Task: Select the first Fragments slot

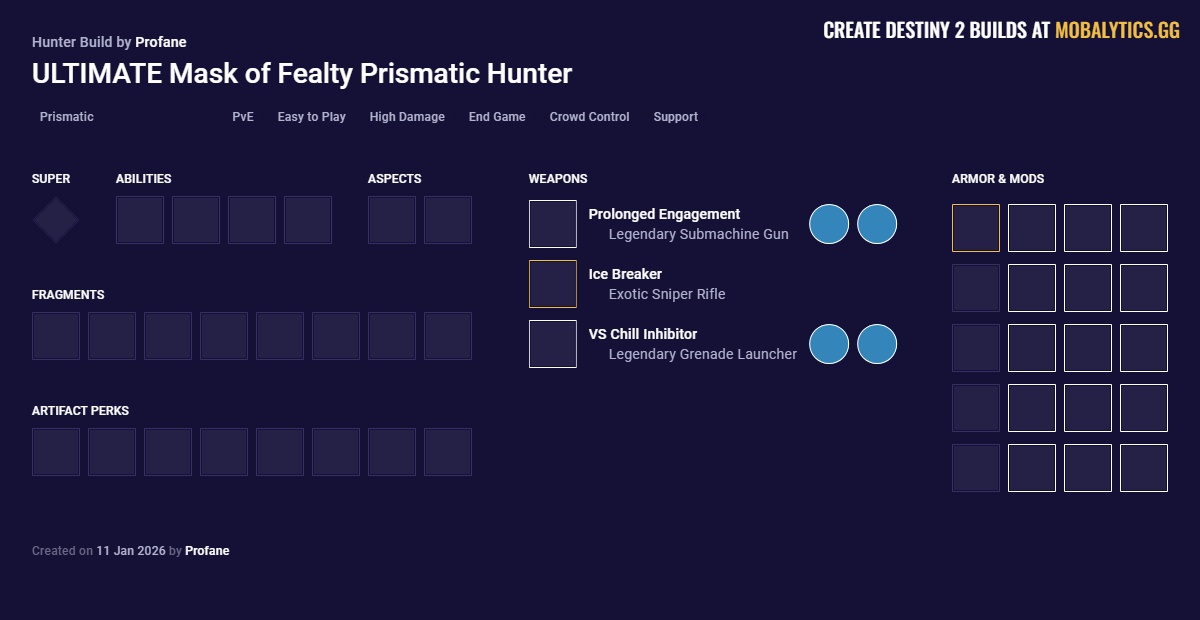Action: click(56, 335)
